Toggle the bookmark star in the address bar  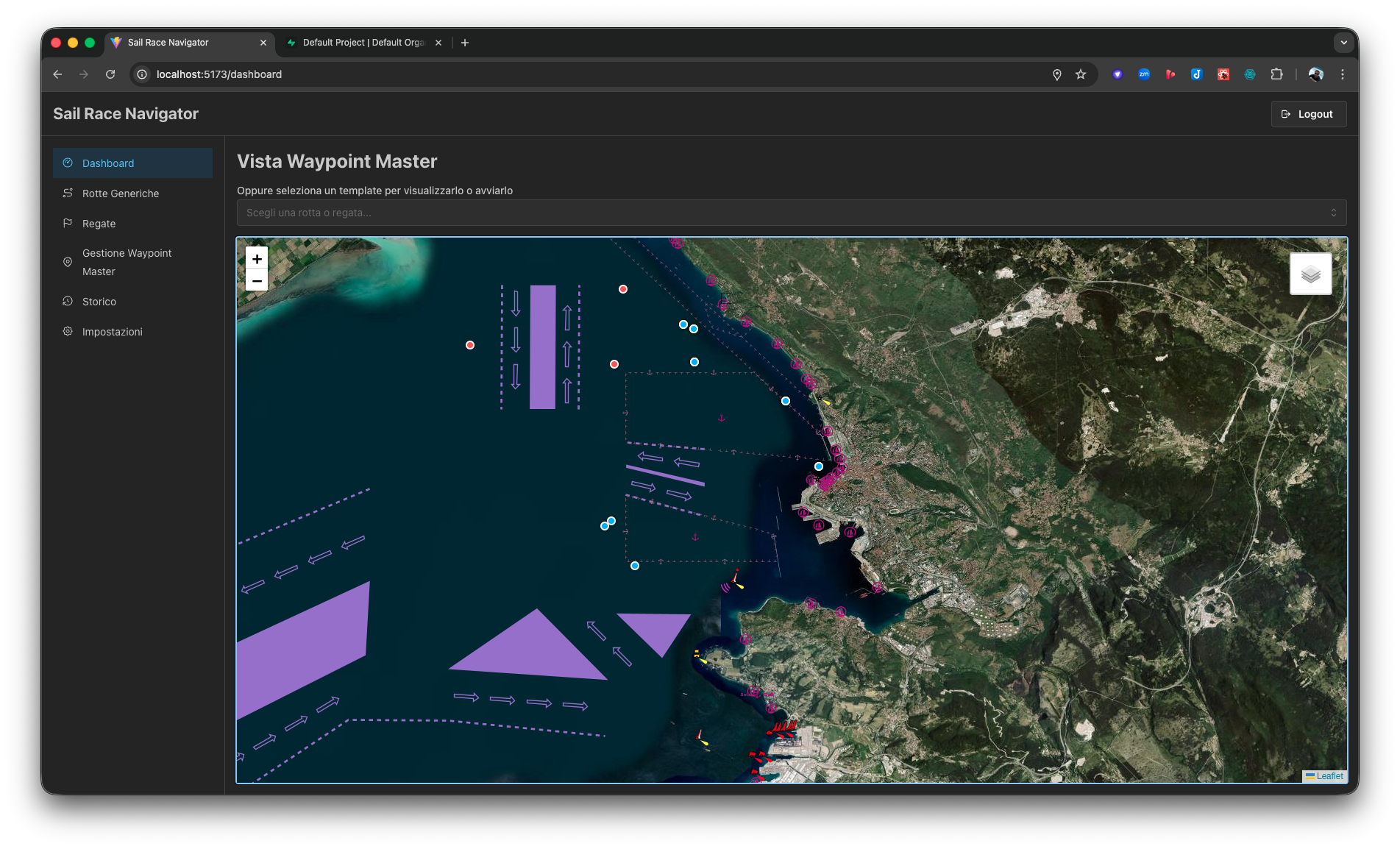click(x=1081, y=74)
